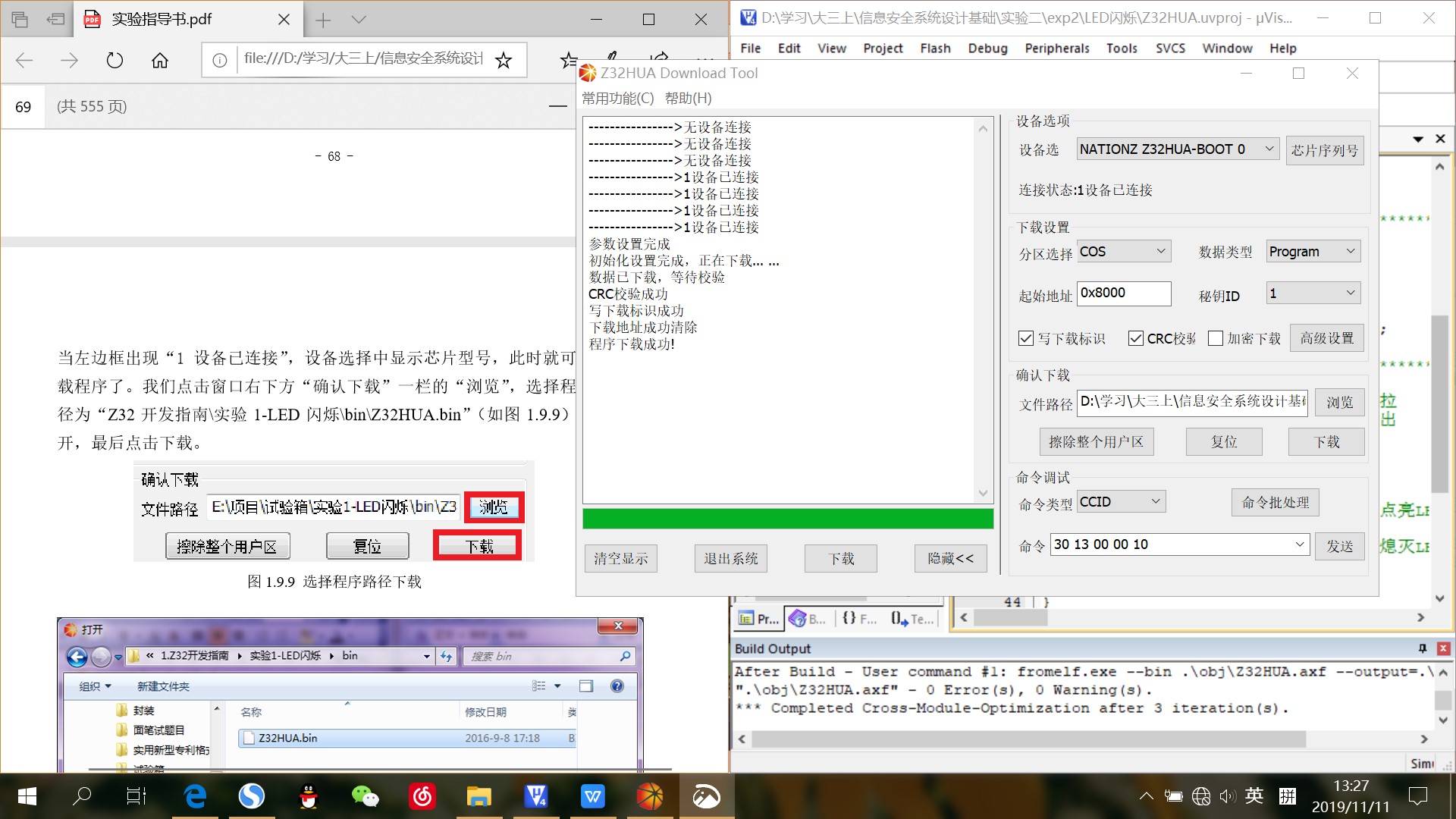Switch to Functions tab in uVision
This screenshot has height=819, width=1456.
(x=859, y=619)
